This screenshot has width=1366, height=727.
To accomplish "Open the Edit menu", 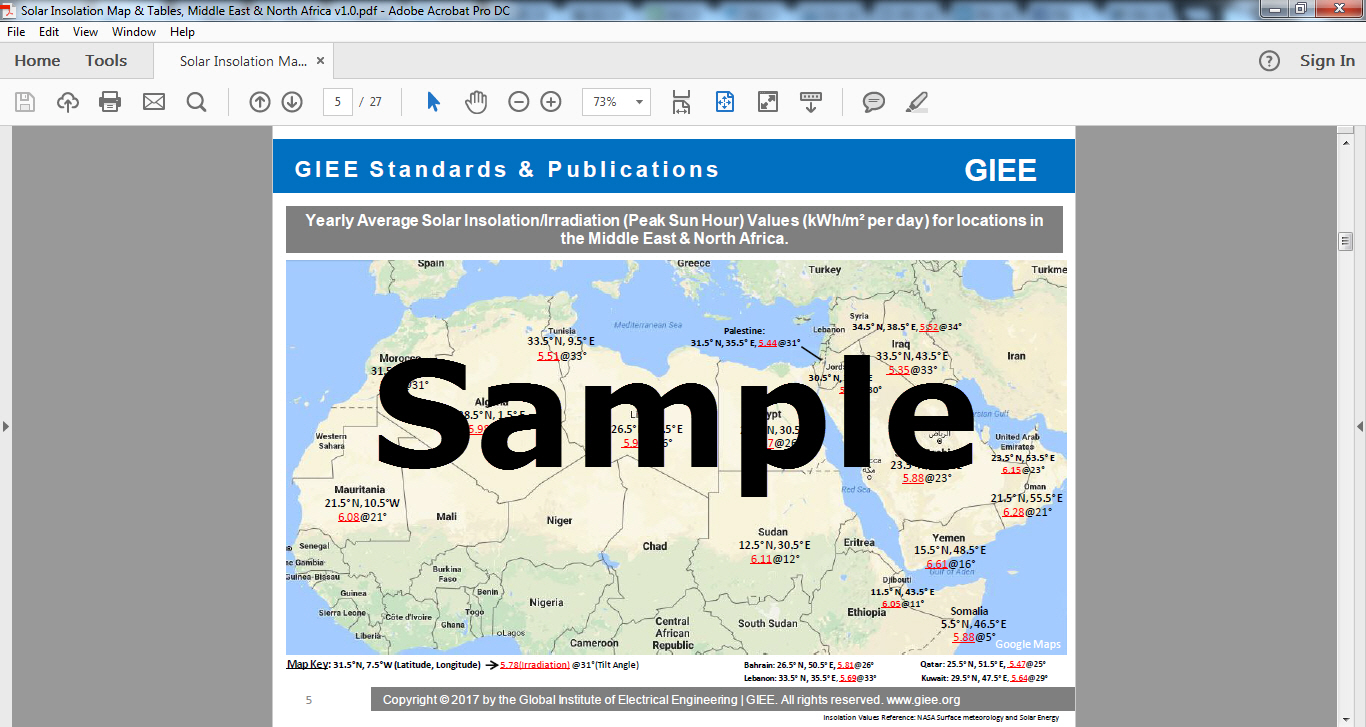I will (x=49, y=32).
